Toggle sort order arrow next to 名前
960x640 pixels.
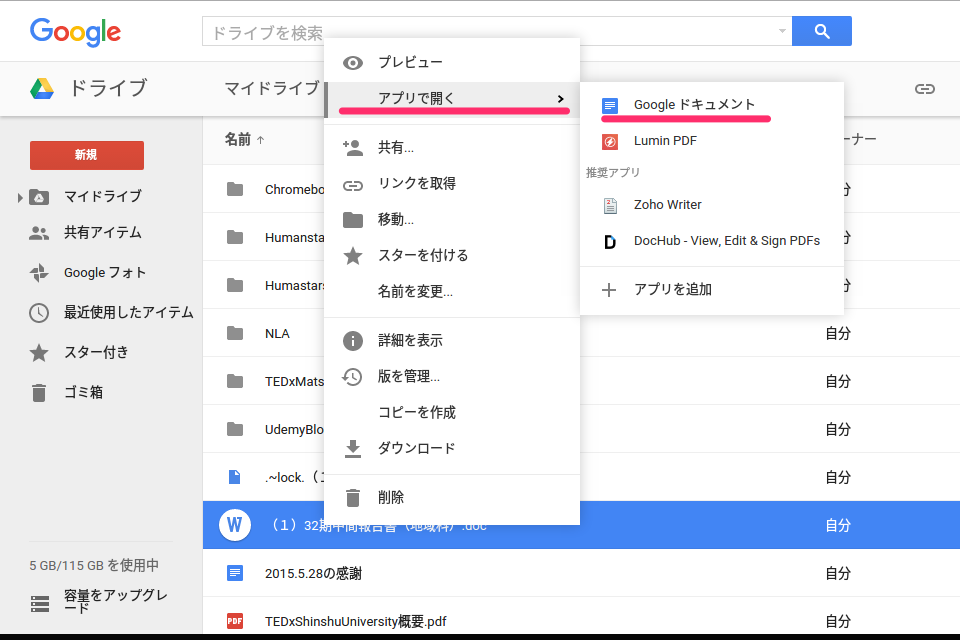pos(261,140)
